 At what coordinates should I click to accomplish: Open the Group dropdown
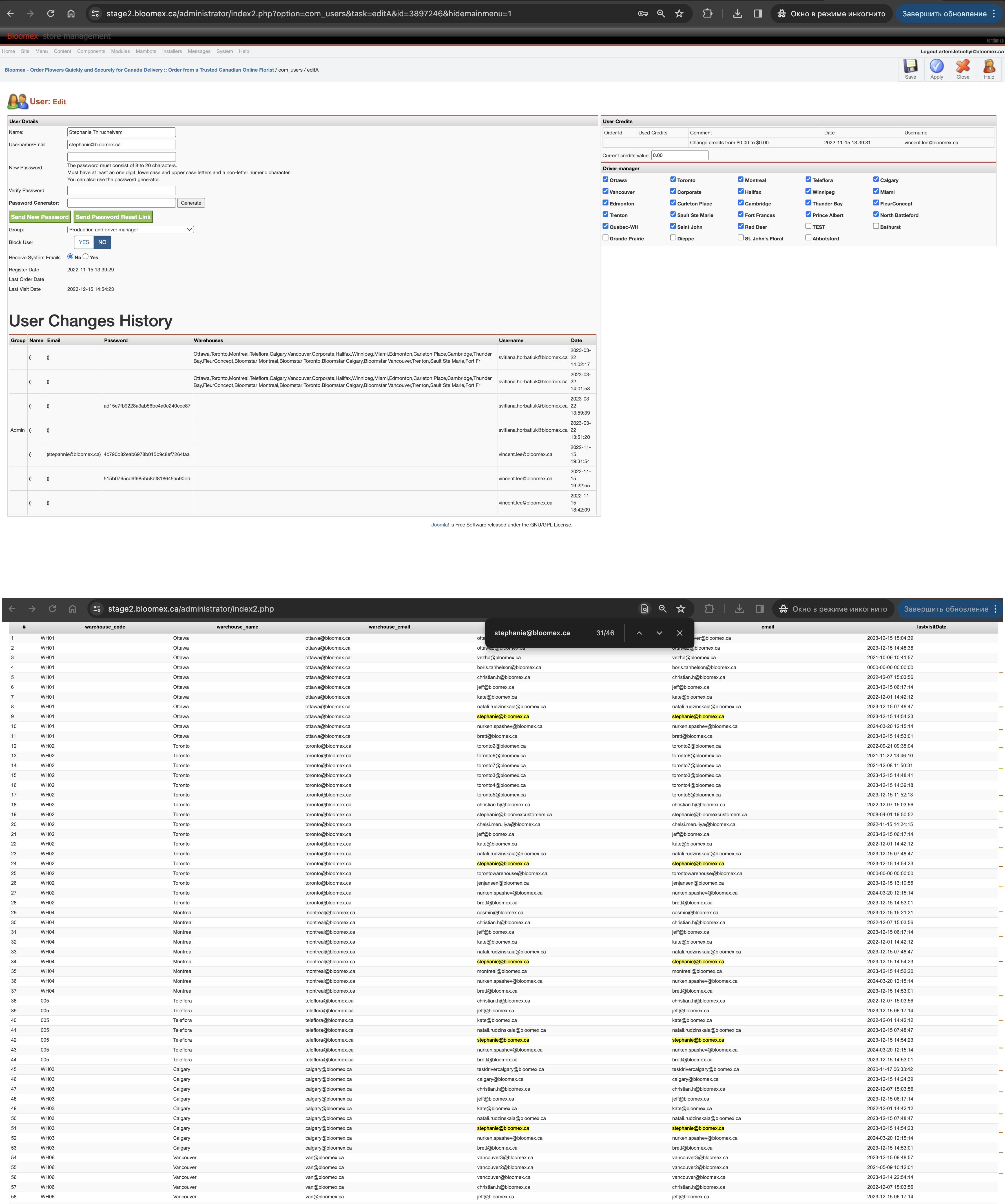click(130, 229)
